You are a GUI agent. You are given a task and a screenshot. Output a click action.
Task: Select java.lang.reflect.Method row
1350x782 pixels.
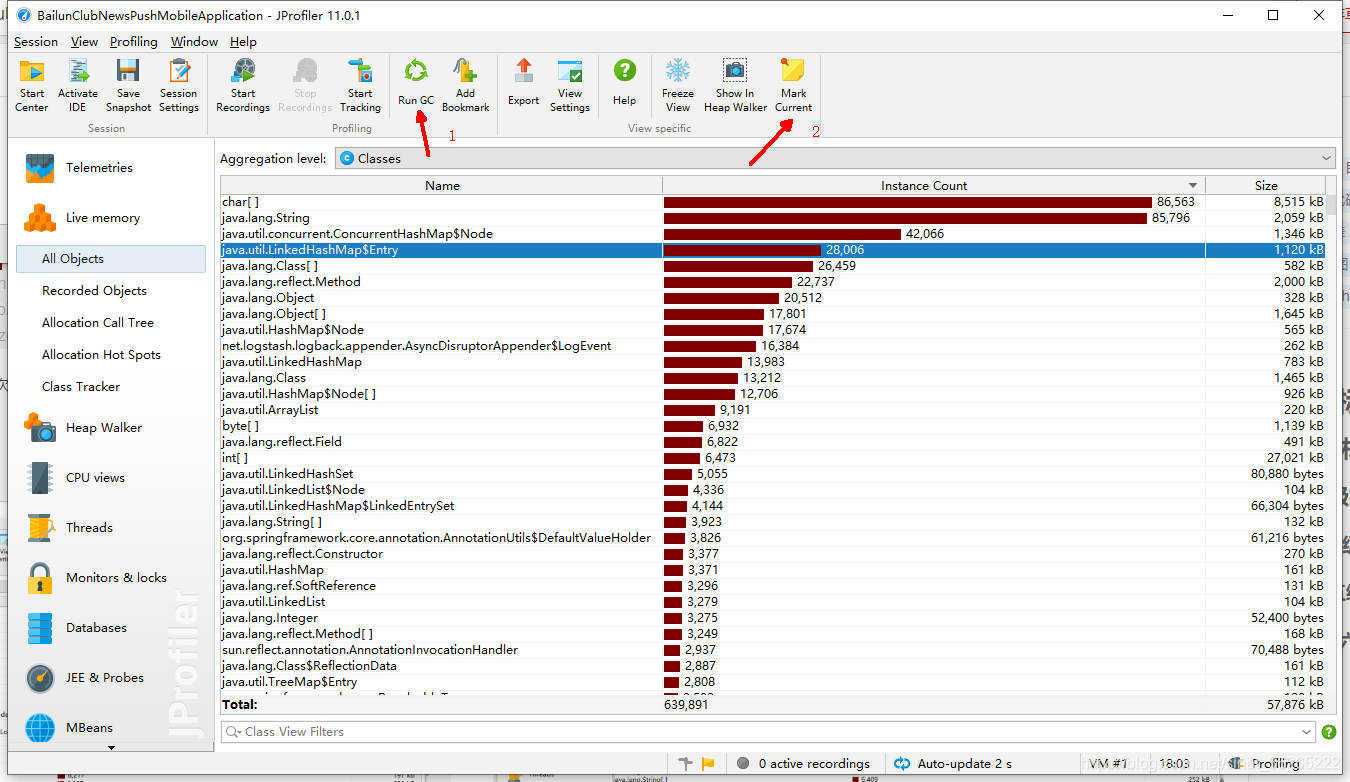click(x=773, y=282)
